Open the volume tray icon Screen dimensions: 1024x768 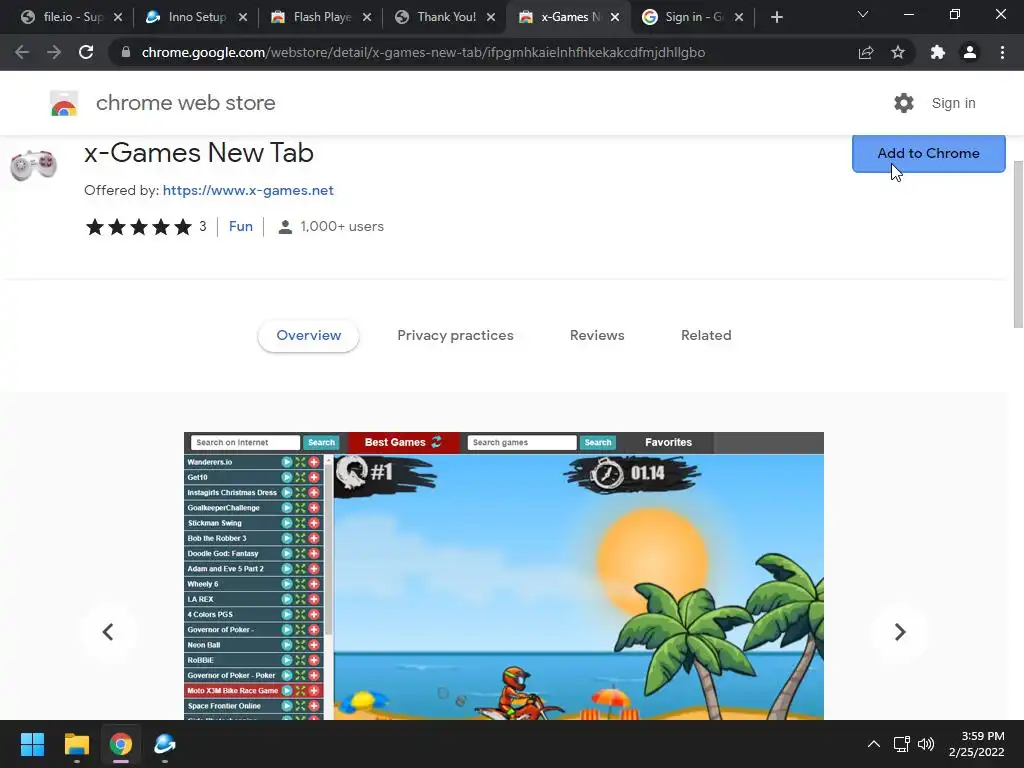pos(926,744)
